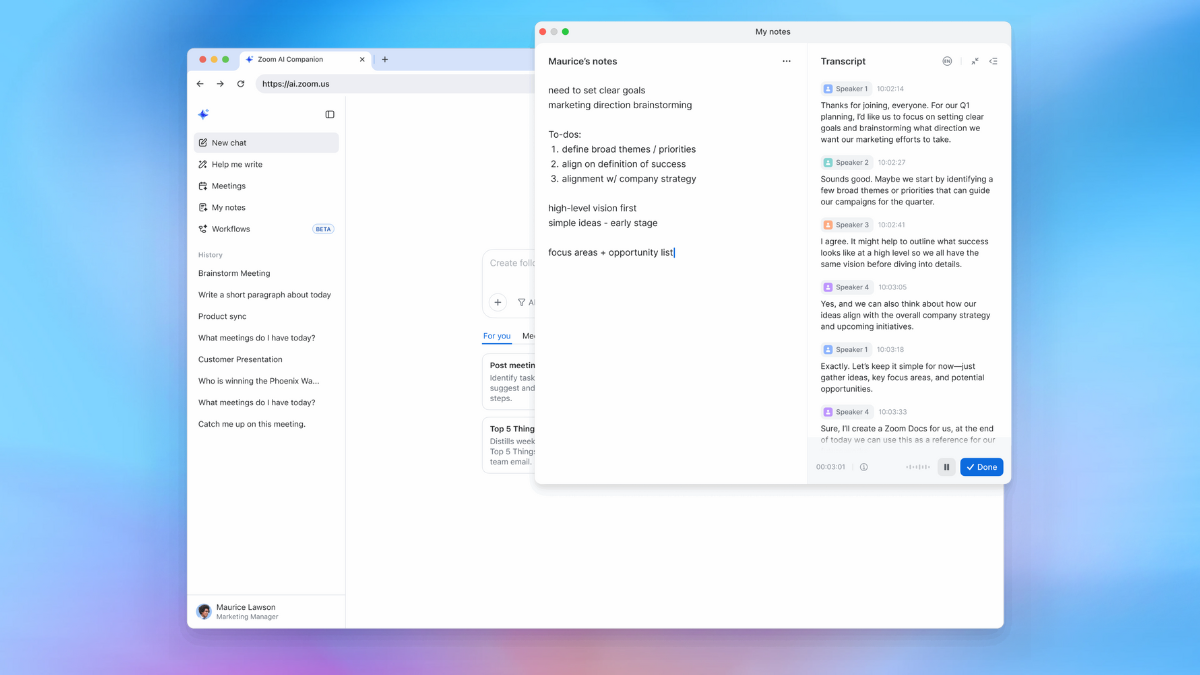Click the info icon beside the recording timer

click(x=864, y=467)
